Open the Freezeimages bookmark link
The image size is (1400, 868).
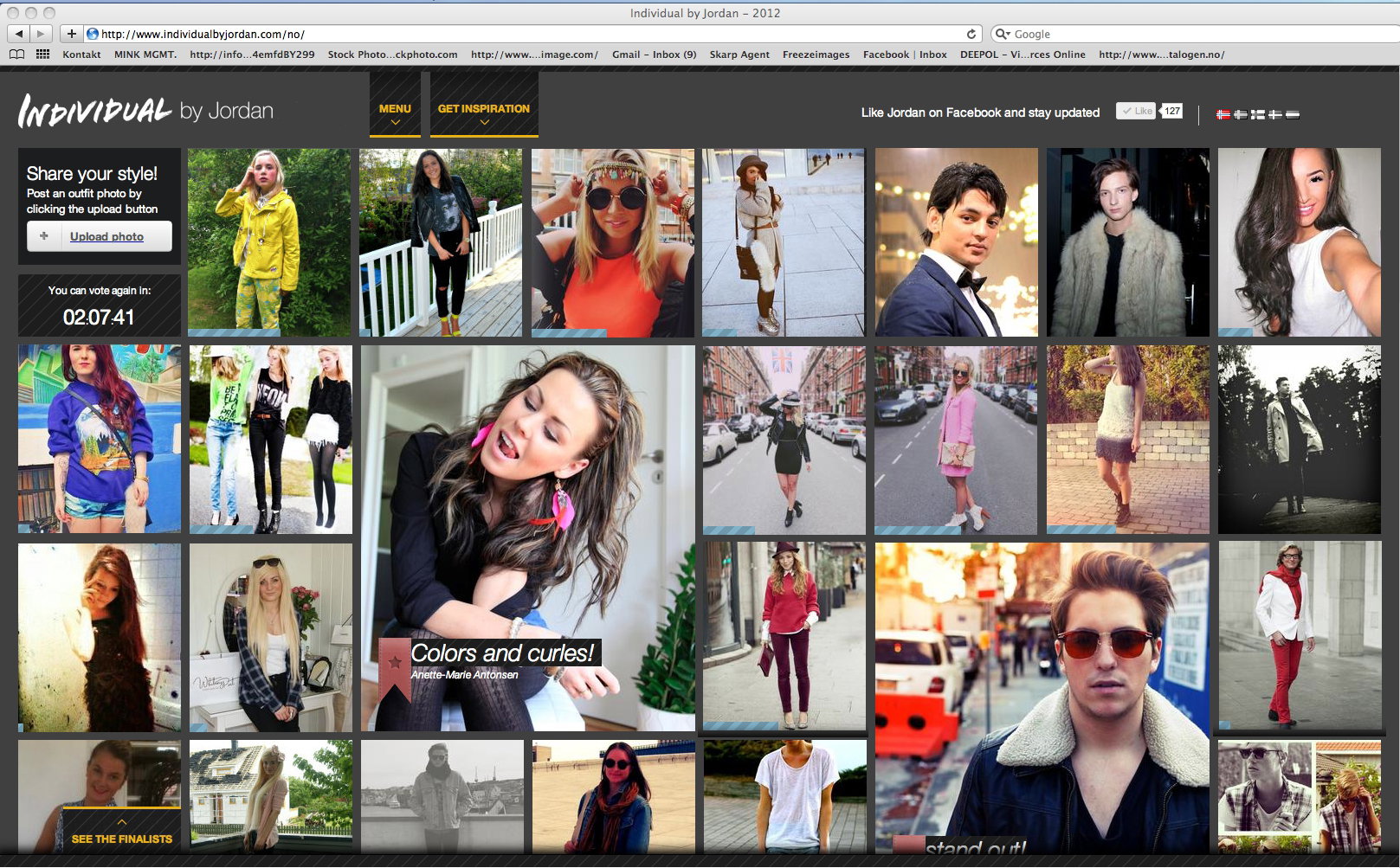[816, 55]
